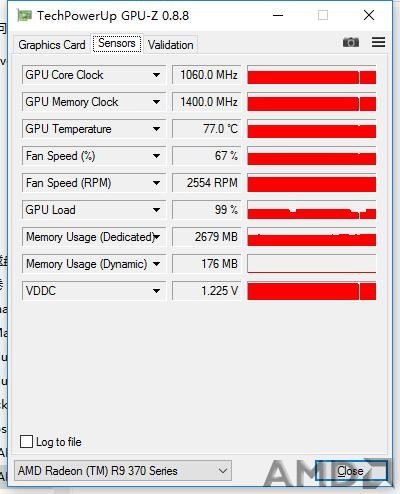Click the GPU Memory Clock value field
Viewport: 400px width, 494px height.
207,102
